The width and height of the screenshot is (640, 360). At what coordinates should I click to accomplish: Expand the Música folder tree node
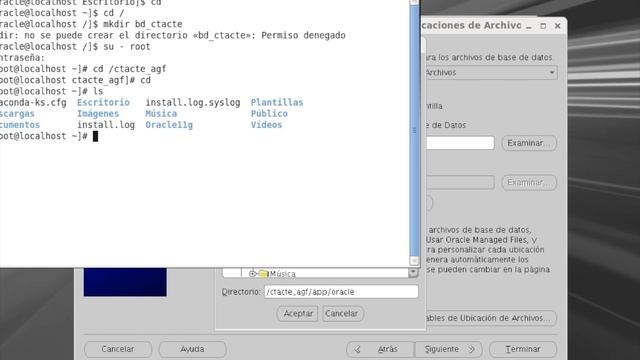(252, 273)
